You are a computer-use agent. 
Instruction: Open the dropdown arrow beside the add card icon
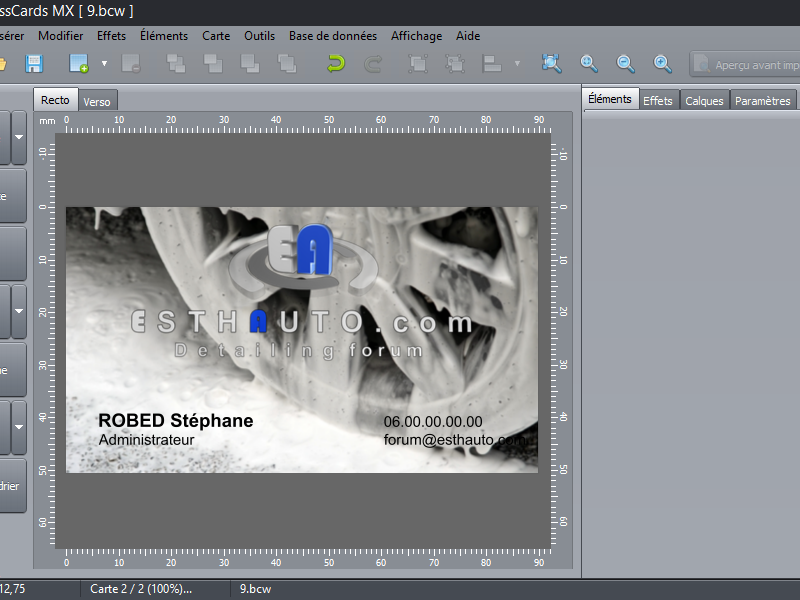[104, 64]
